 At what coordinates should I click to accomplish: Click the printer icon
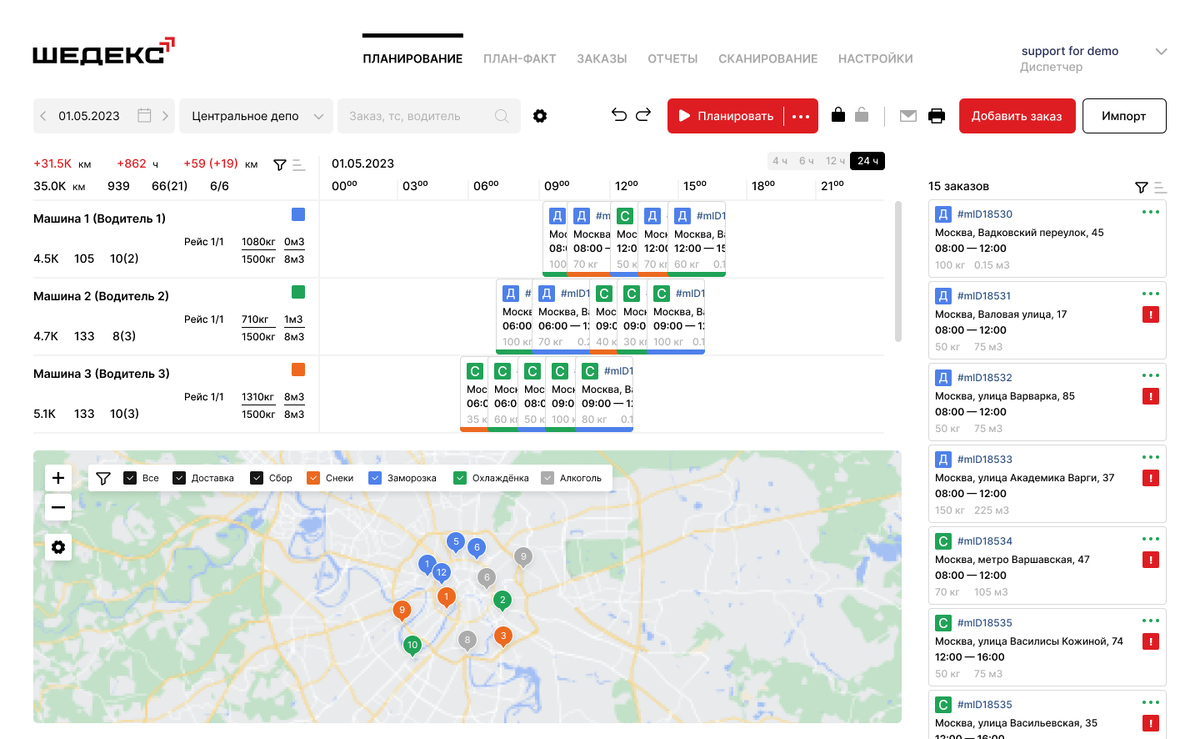coord(936,116)
